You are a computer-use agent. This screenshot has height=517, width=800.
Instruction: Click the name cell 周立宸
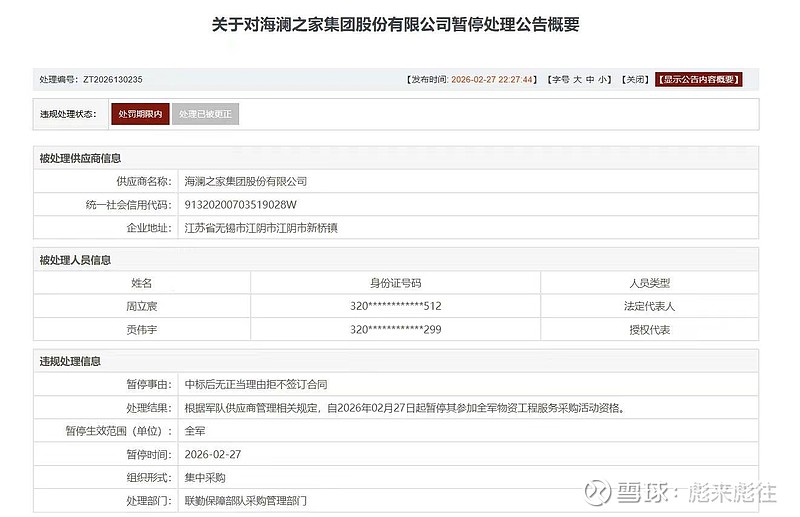pos(141,306)
